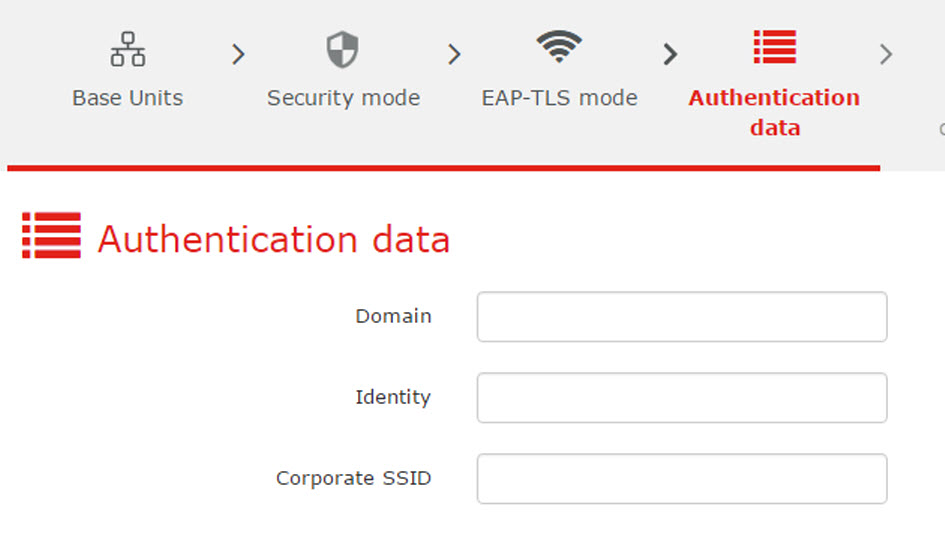Focus the Identity text field
This screenshot has width=945, height=534.
(682, 398)
